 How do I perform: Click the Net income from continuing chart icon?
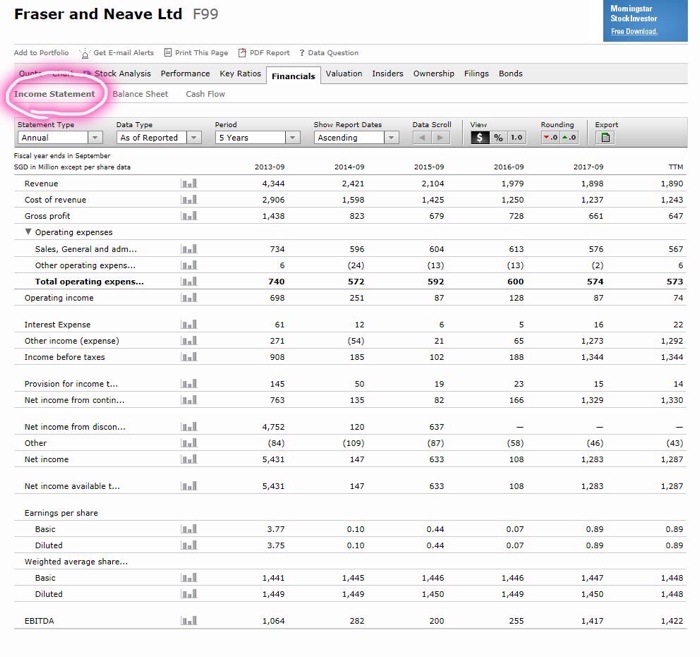click(x=189, y=400)
